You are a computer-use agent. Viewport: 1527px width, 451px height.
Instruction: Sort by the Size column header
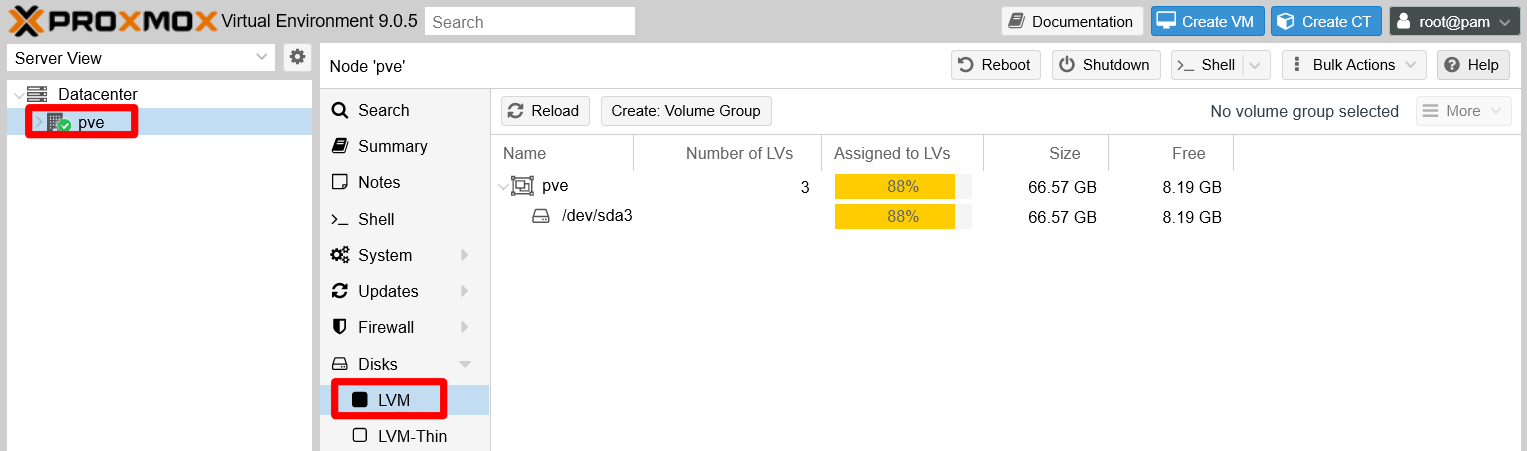[1046, 153]
